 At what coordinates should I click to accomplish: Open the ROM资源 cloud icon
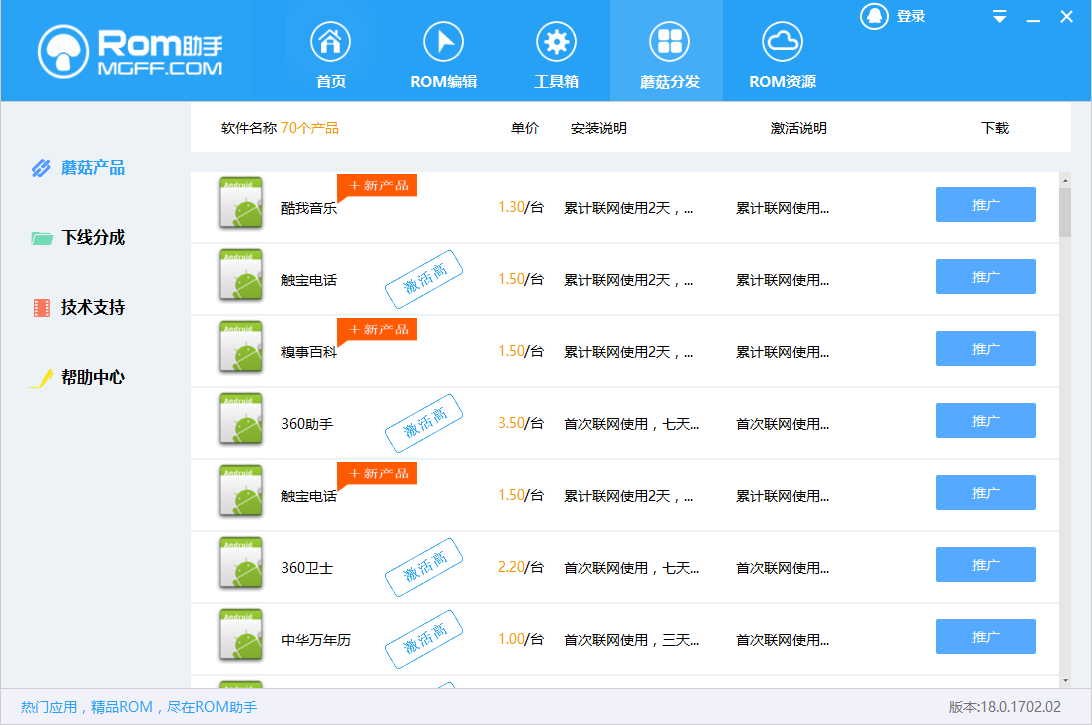(782, 43)
